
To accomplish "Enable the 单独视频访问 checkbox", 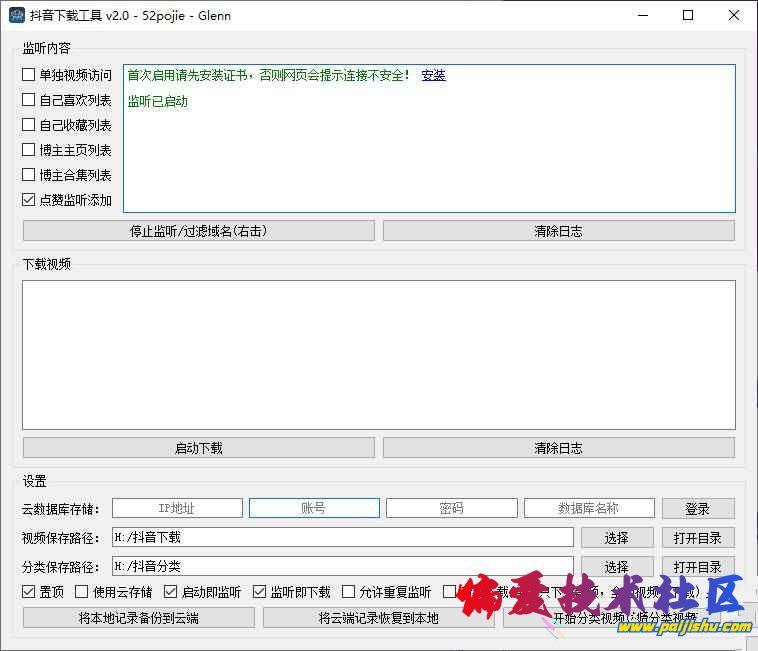I will pyautogui.click(x=29, y=75).
